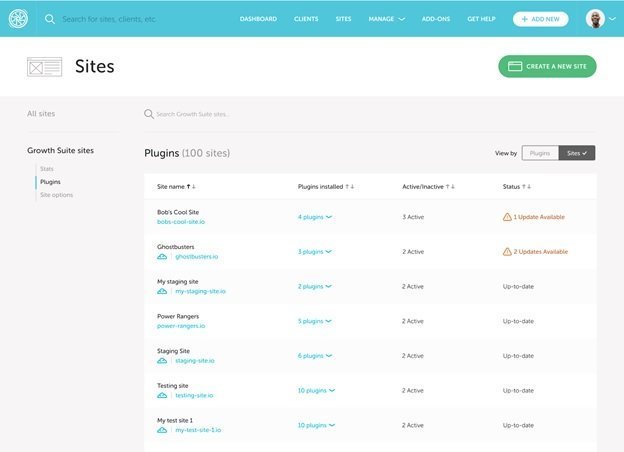Expand 6 plugins for Staging Site

pyautogui.click(x=314, y=356)
